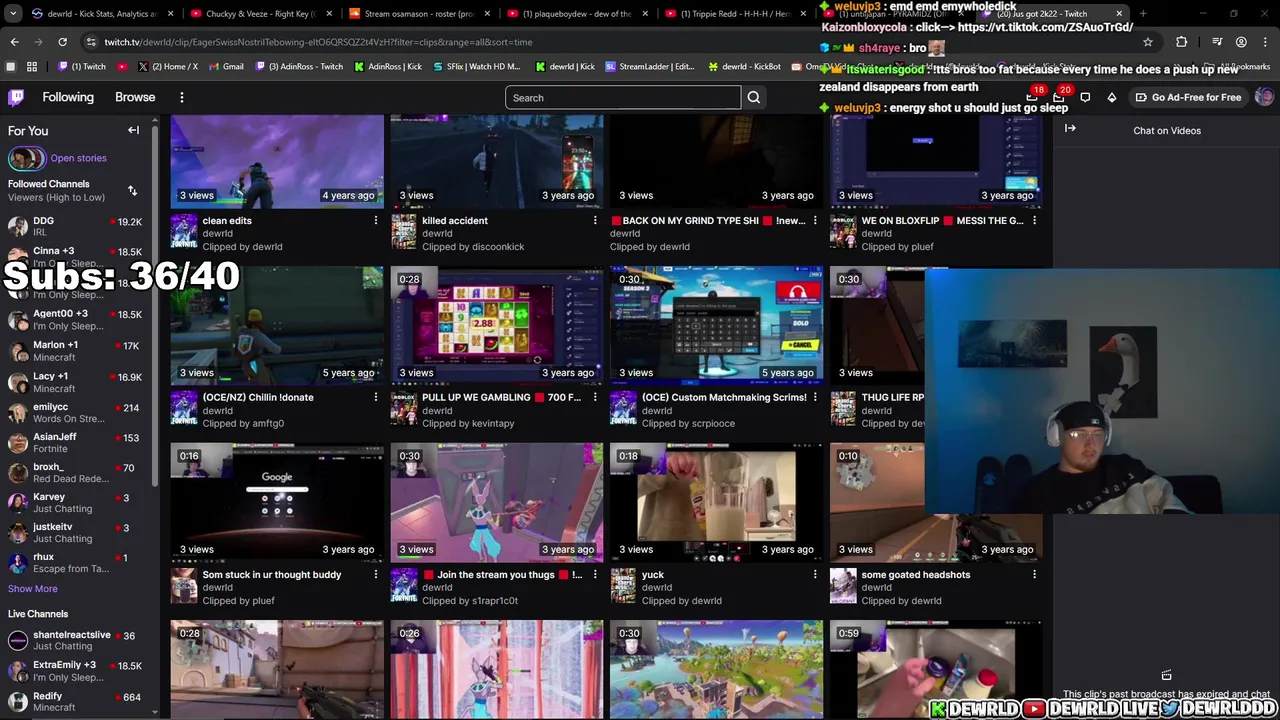The image size is (1280, 720).
Task: Open options for the 'killed accident' clip
Action: point(595,220)
